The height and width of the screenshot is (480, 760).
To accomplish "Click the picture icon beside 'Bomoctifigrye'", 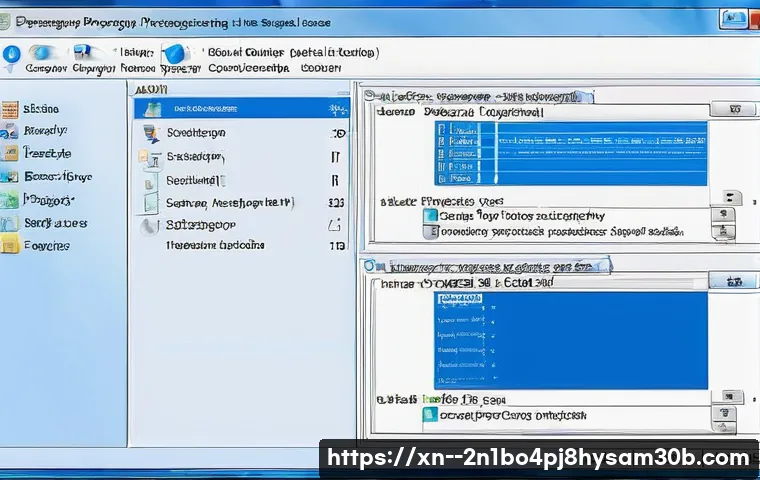I will pyautogui.click(x=9, y=177).
